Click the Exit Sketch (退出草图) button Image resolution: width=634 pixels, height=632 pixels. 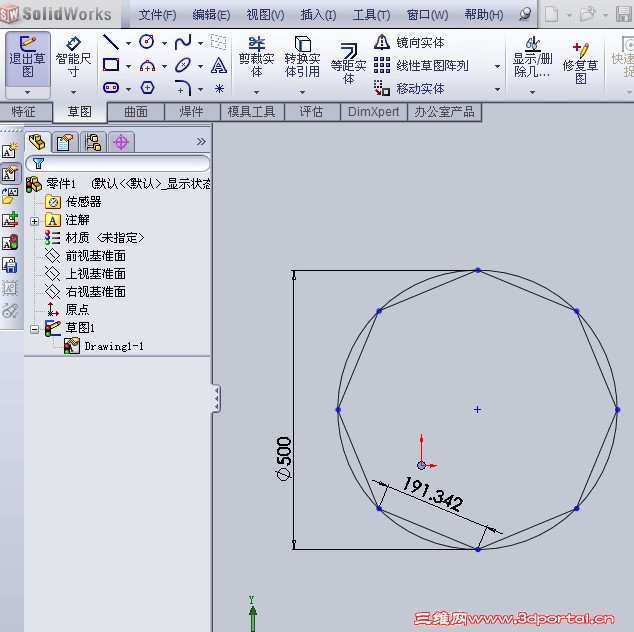[x=27, y=59]
